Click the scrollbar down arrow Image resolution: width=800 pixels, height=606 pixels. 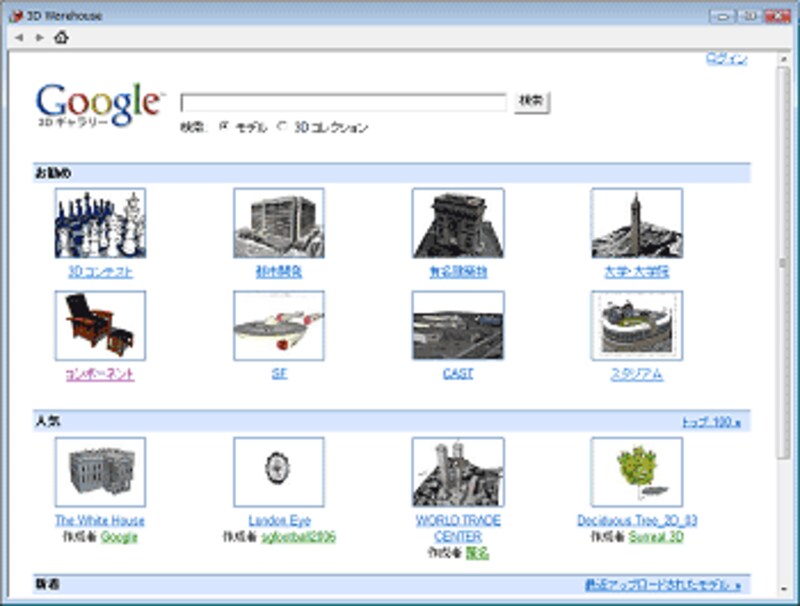coord(784,589)
